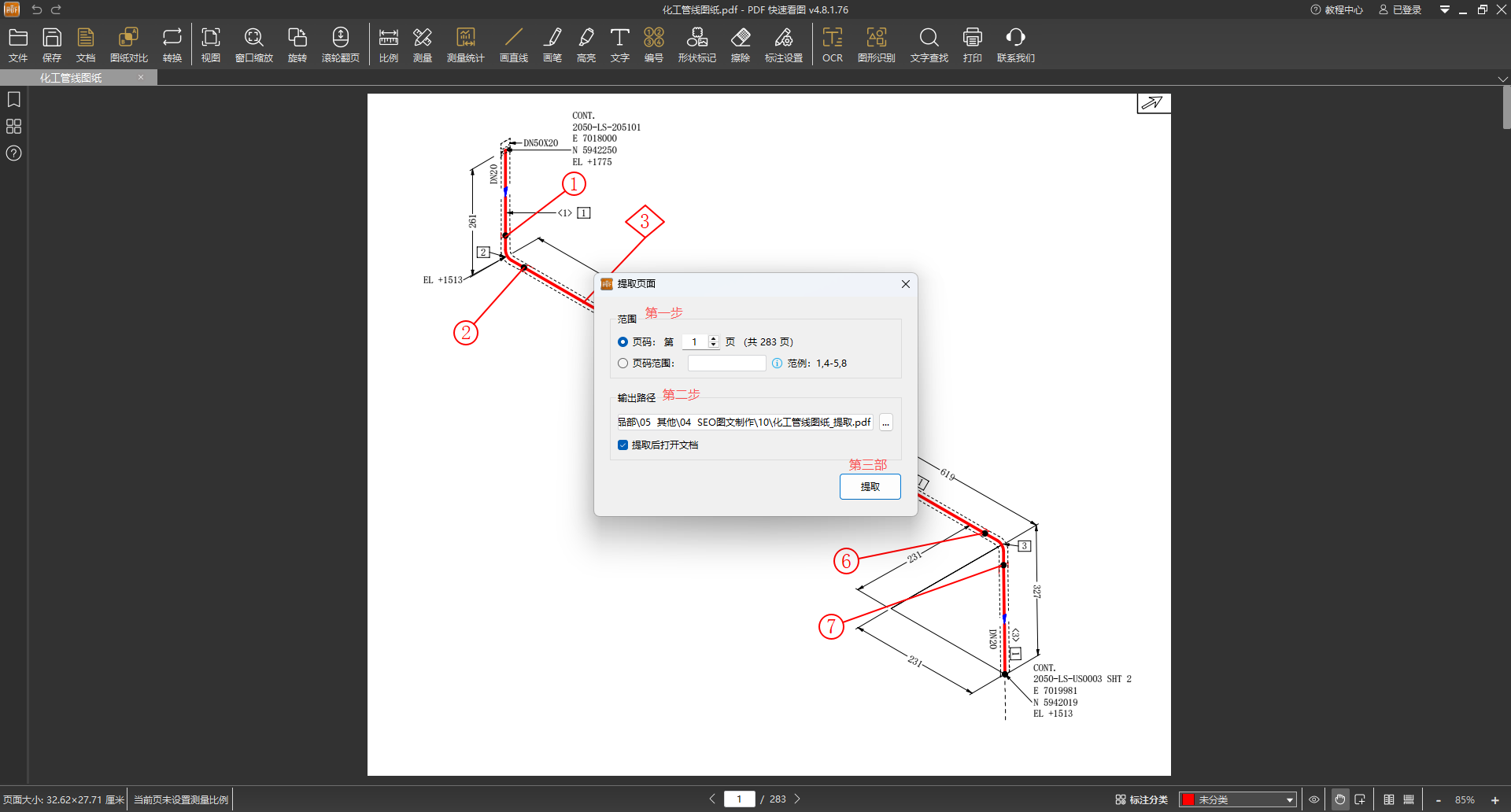Viewport: 1511px width, 812px height.
Task: Open the 文字查找 text search tool
Action: tap(929, 45)
